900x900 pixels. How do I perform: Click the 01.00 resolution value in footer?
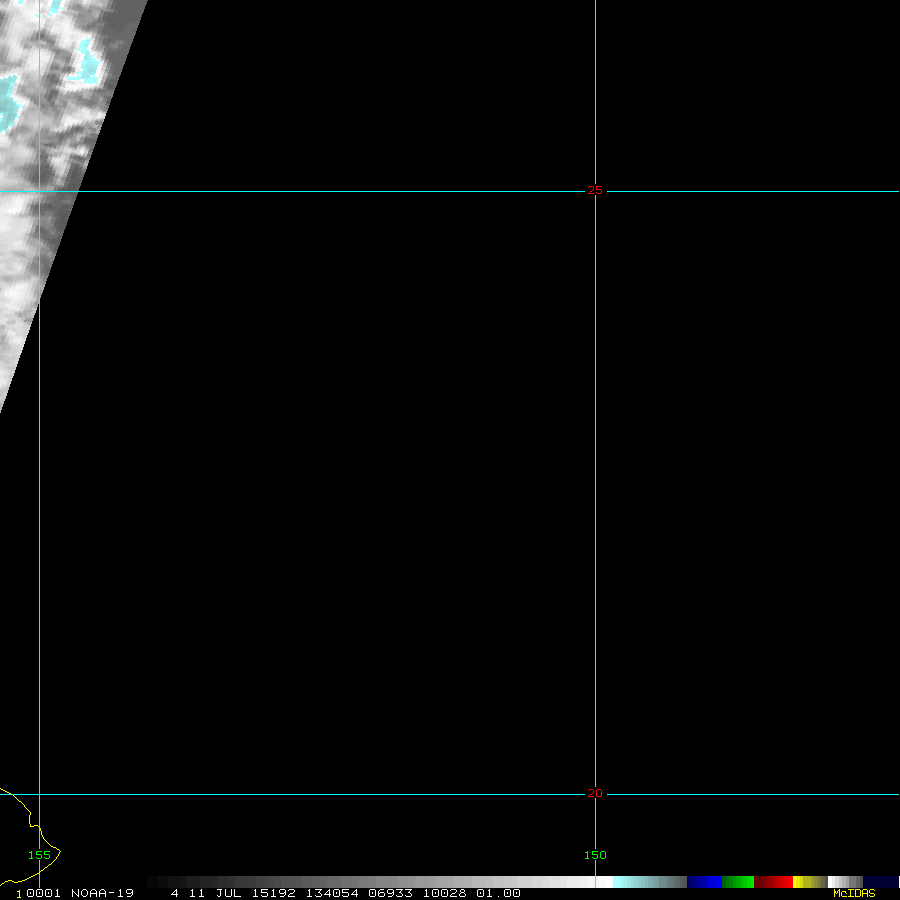click(498, 893)
